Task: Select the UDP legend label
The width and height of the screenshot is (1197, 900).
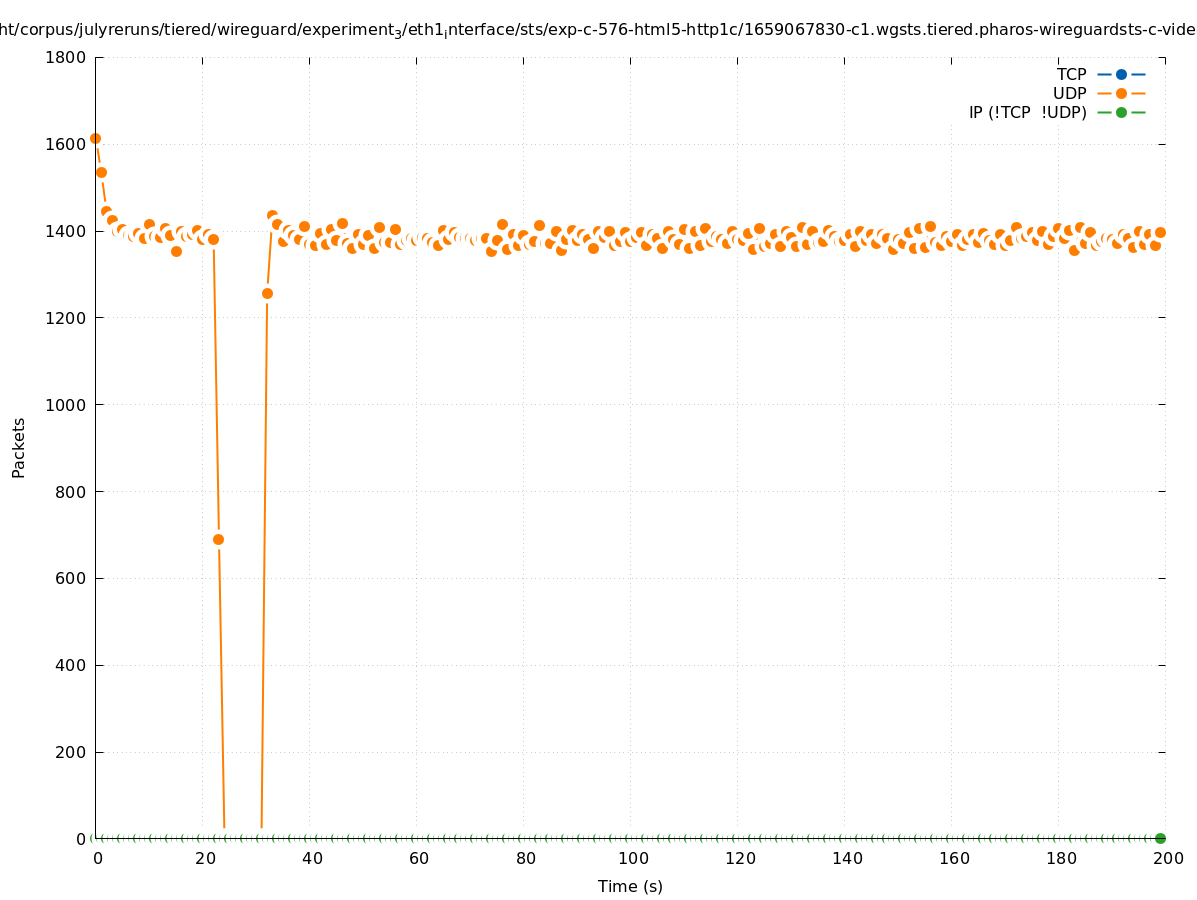Action: (1069, 93)
